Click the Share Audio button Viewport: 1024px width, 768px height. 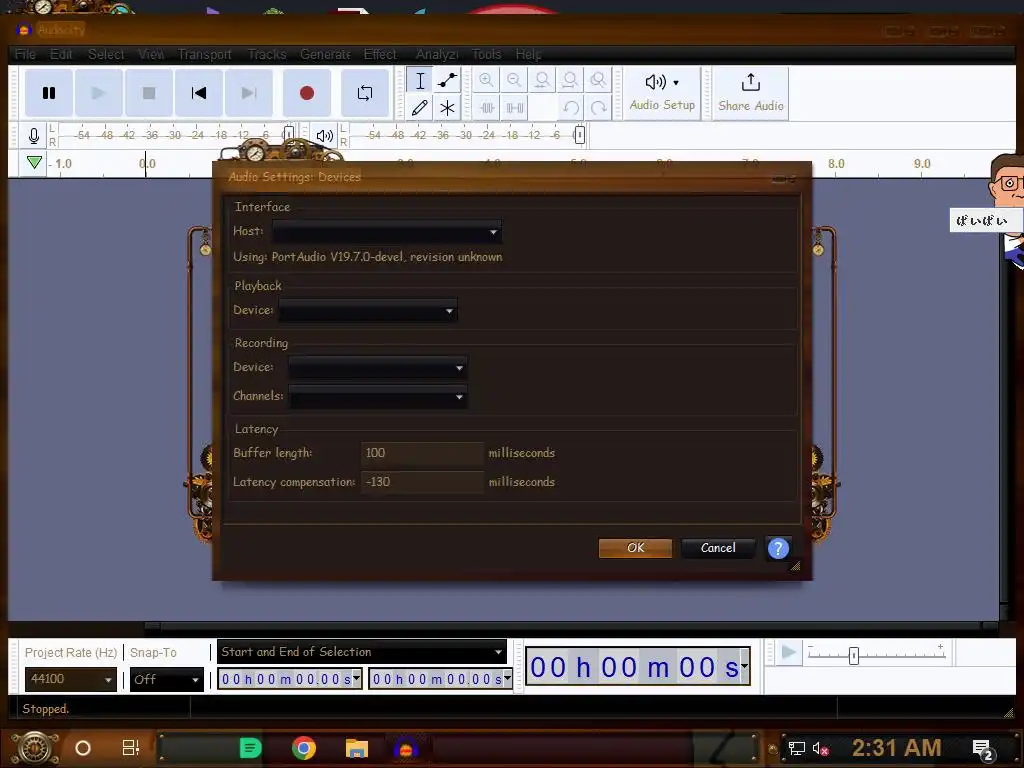tap(750, 93)
